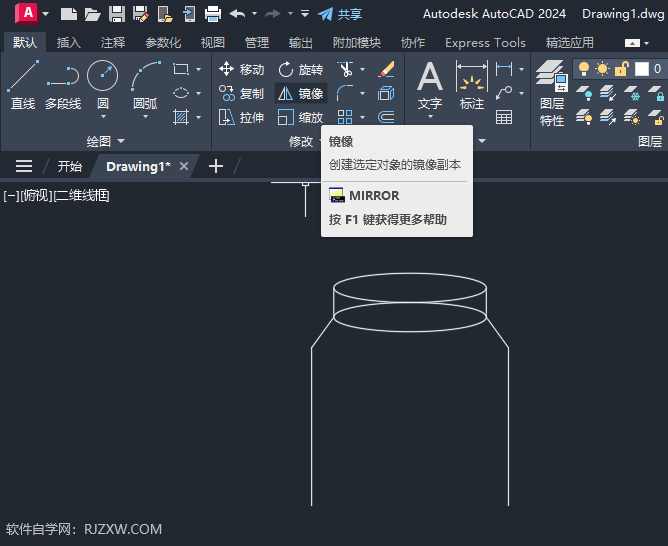Open the undo history dropdown arrow
Screen dimensions: 668x546
(x=254, y=14)
